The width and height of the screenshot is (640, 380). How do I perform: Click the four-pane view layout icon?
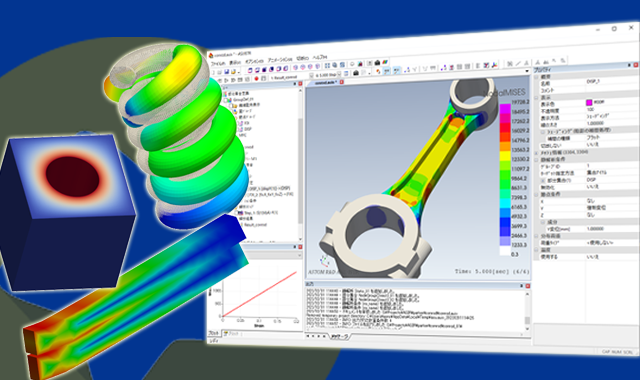(x=327, y=65)
